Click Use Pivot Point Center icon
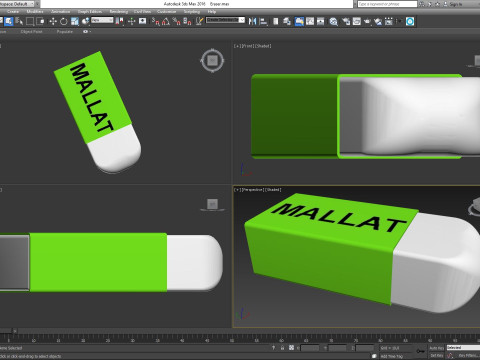Screen dimensions: 480x360 coord(119,21)
